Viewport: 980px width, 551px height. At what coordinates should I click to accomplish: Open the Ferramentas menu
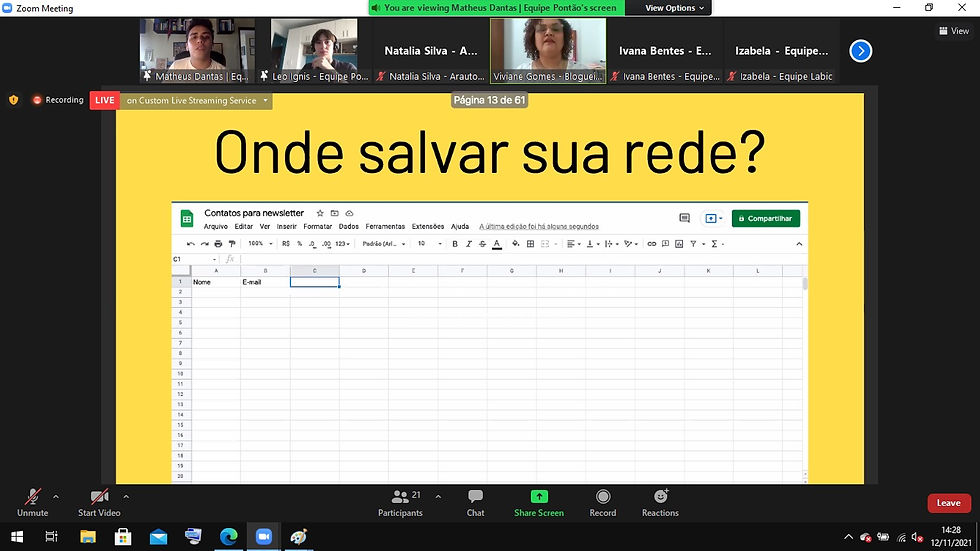385,227
